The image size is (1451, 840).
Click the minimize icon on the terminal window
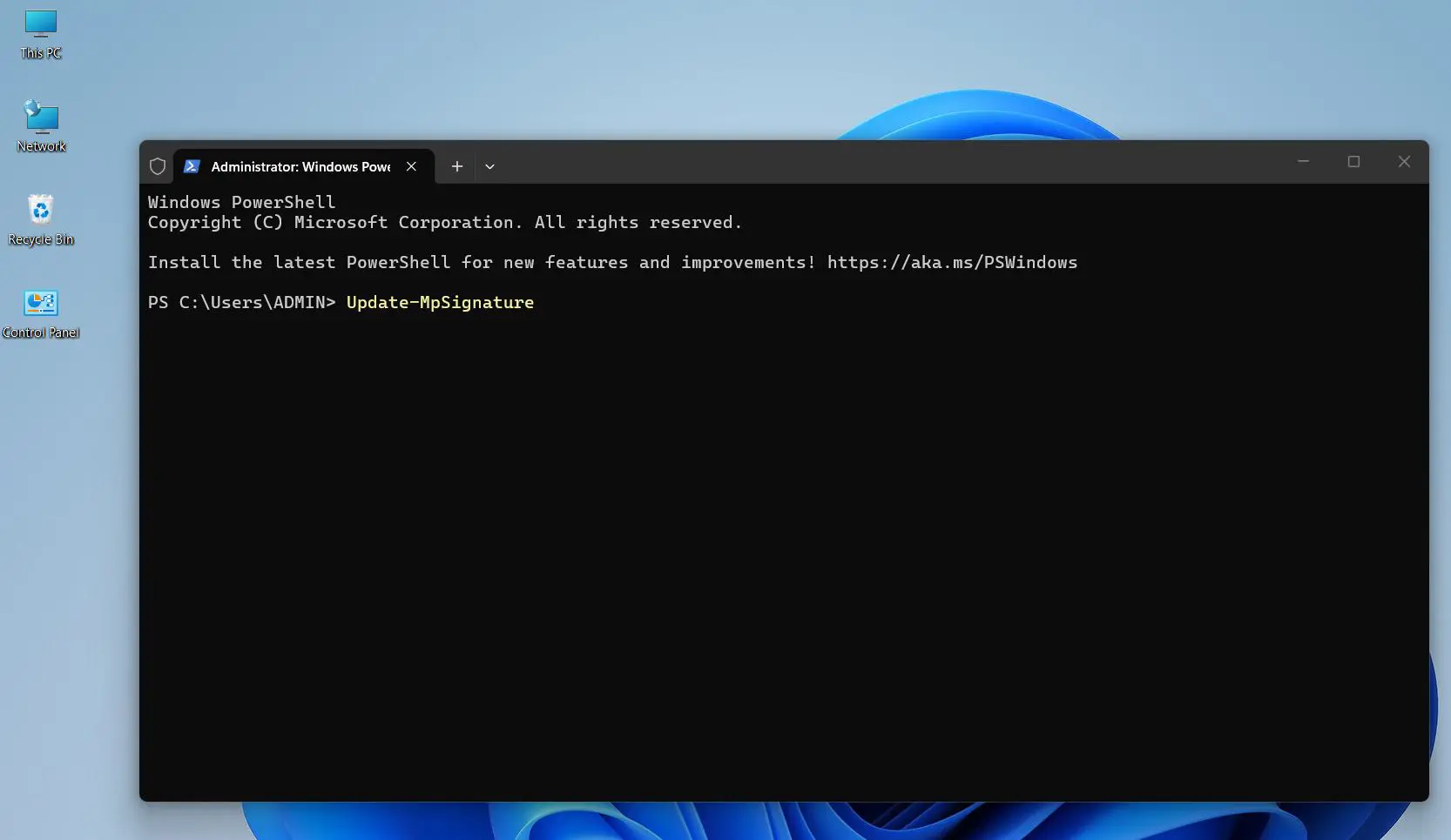point(1303,161)
